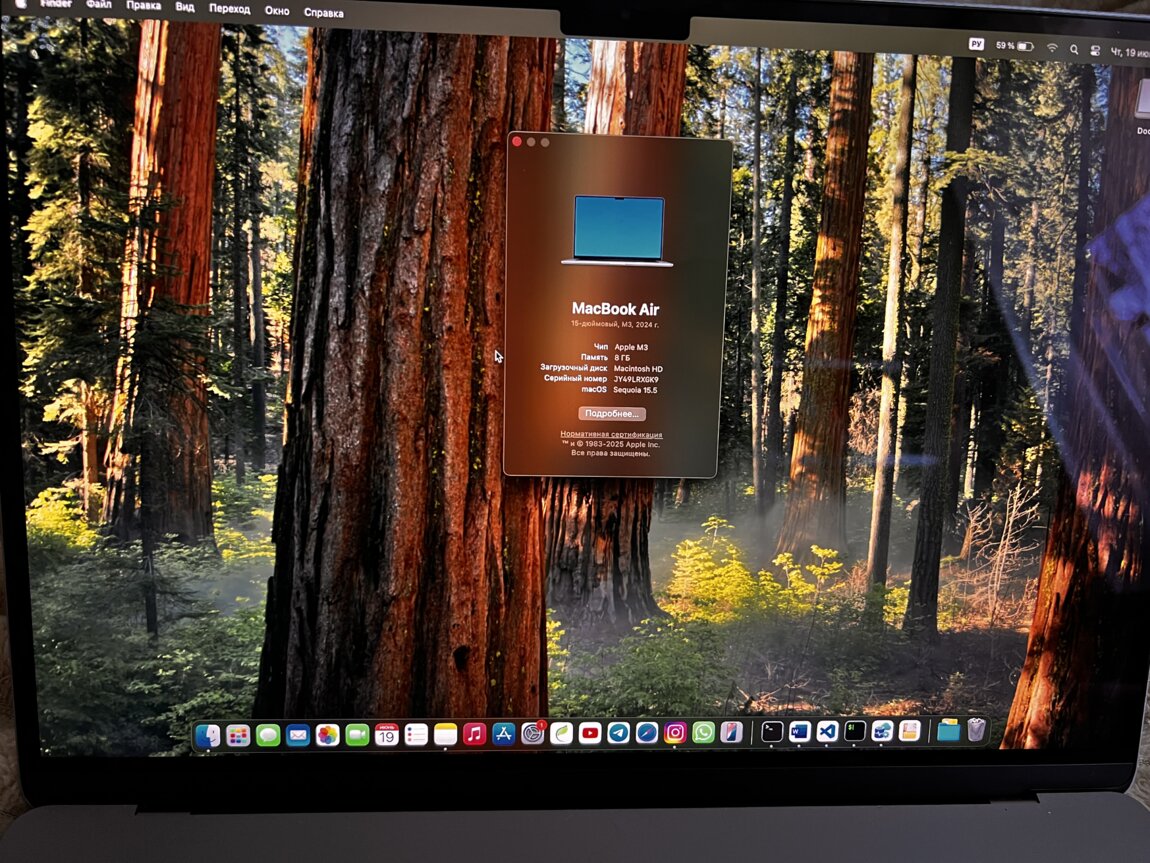
Task: Open WhatsApp in the Dock
Action: 704,733
